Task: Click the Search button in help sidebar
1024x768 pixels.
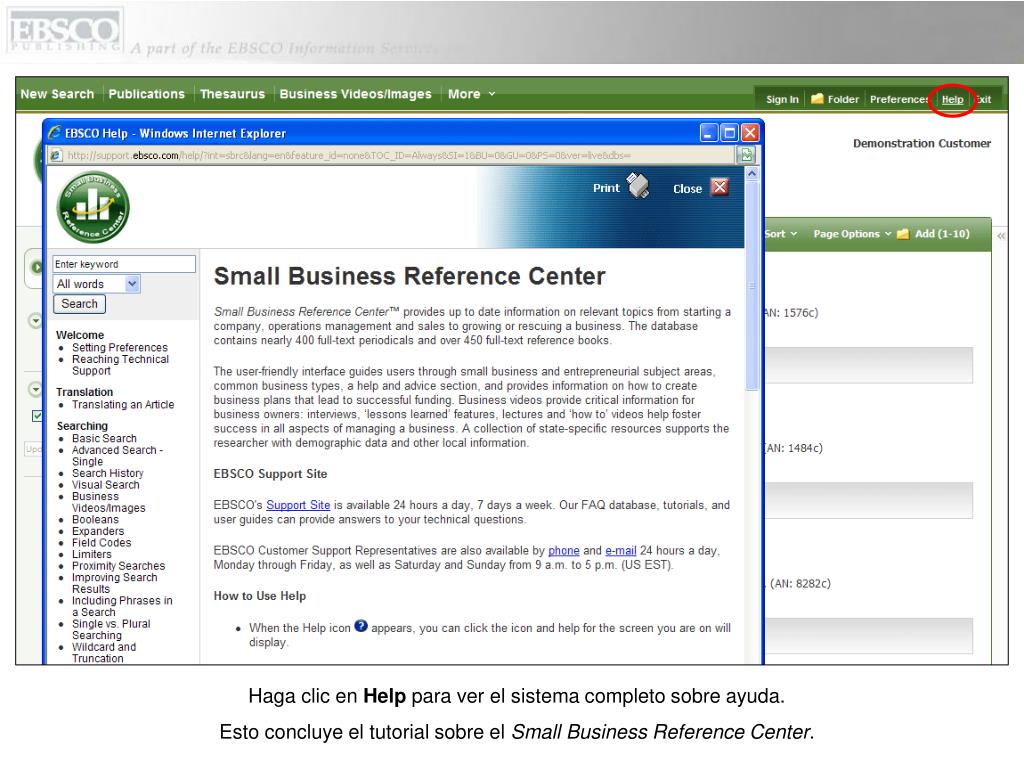Action: [79, 304]
